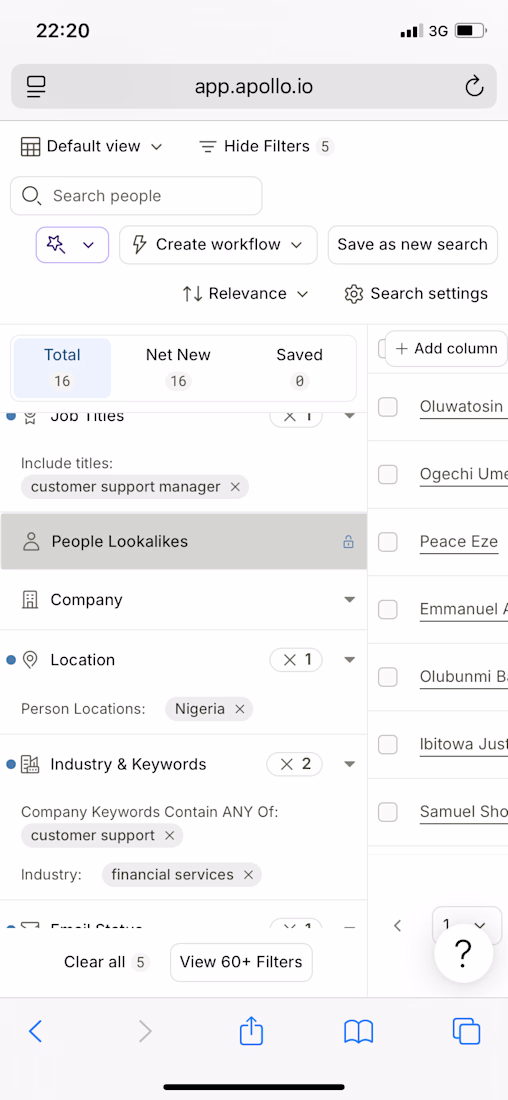508x1100 pixels.
Task: Open the AI sparkle assistant button
Action: (x=72, y=245)
